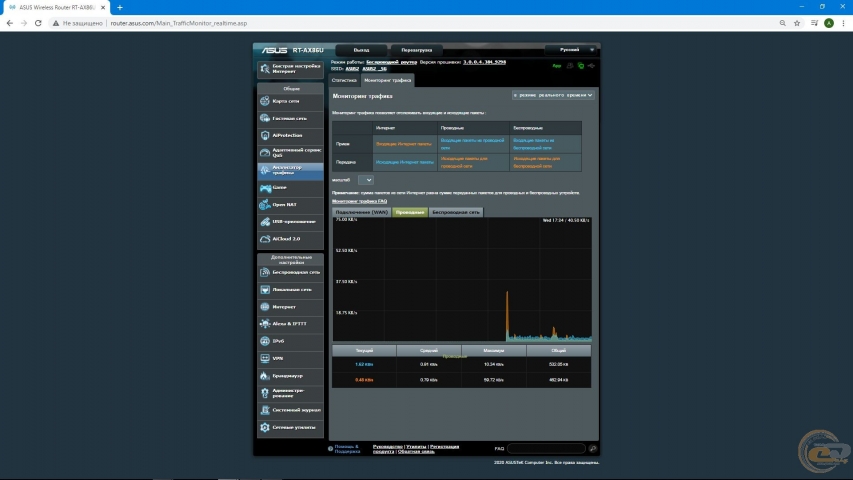This screenshot has width=853, height=480.
Task: Click the Максимум column header
Action: click(493, 350)
